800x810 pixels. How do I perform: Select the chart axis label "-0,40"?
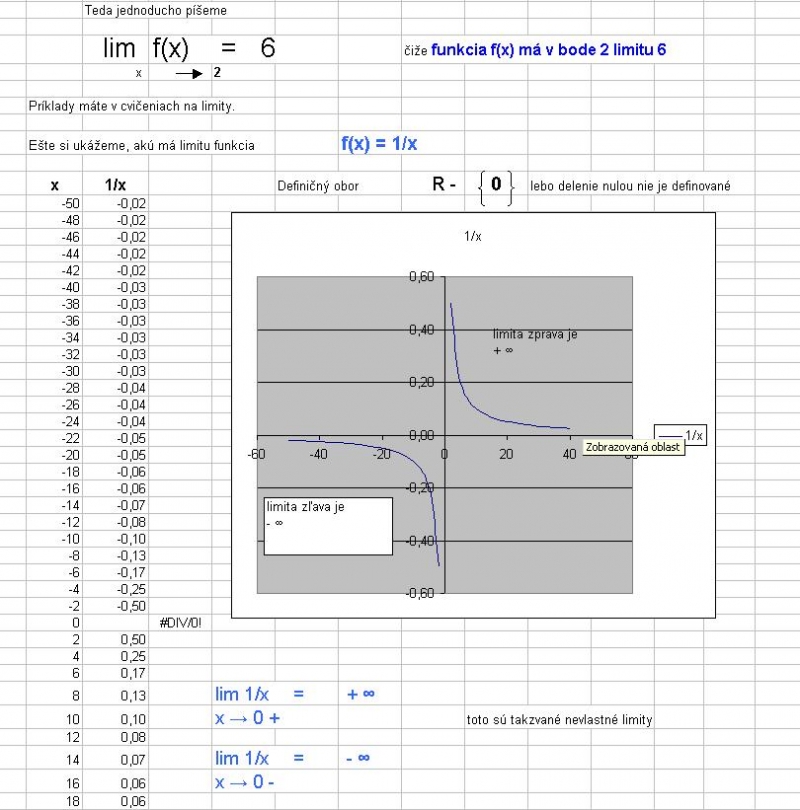pyautogui.click(x=420, y=541)
